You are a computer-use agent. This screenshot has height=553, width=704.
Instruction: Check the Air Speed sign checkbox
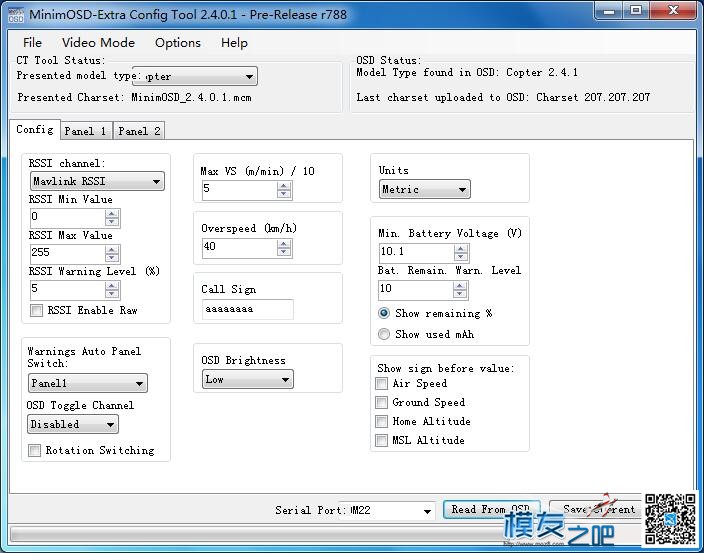381,383
